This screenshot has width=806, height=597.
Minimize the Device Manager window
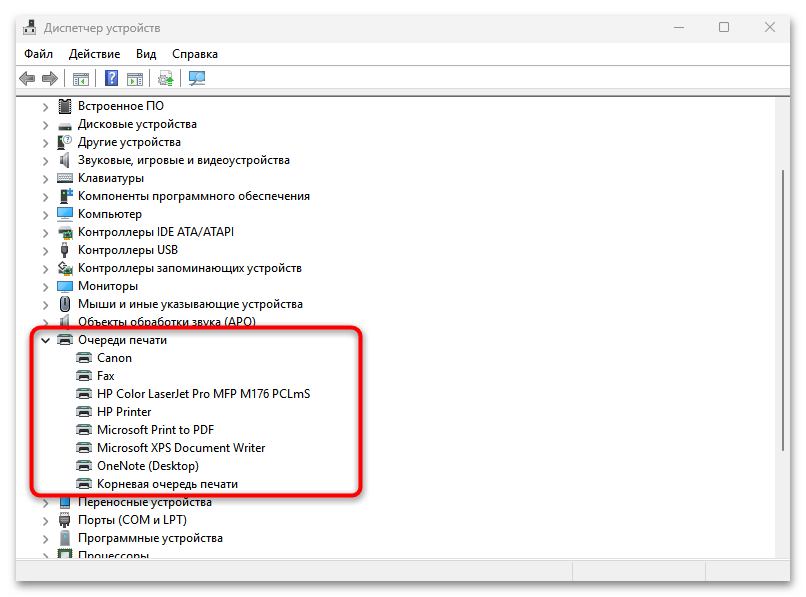click(679, 27)
